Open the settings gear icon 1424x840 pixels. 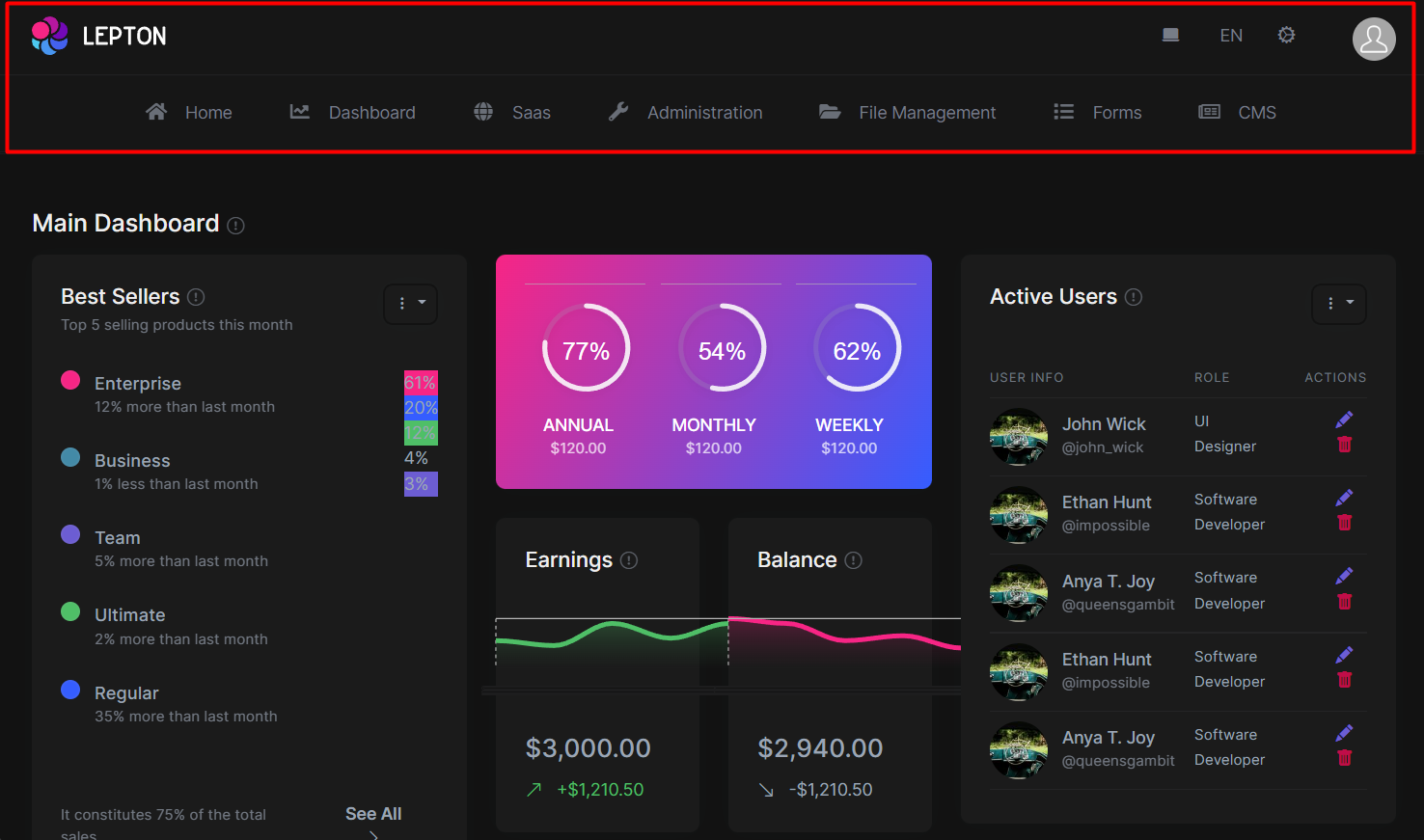pos(1286,36)
